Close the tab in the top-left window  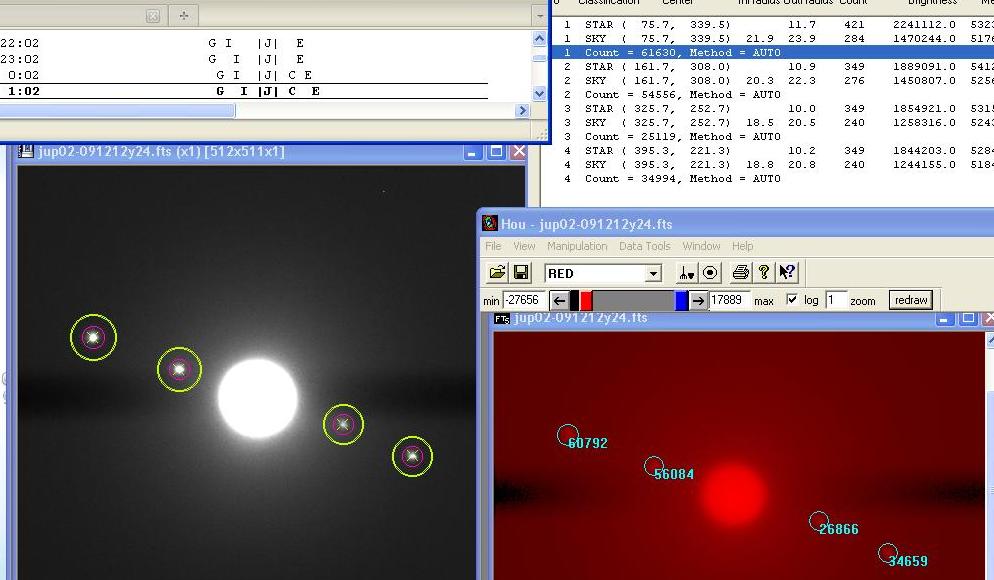(152, 16)
